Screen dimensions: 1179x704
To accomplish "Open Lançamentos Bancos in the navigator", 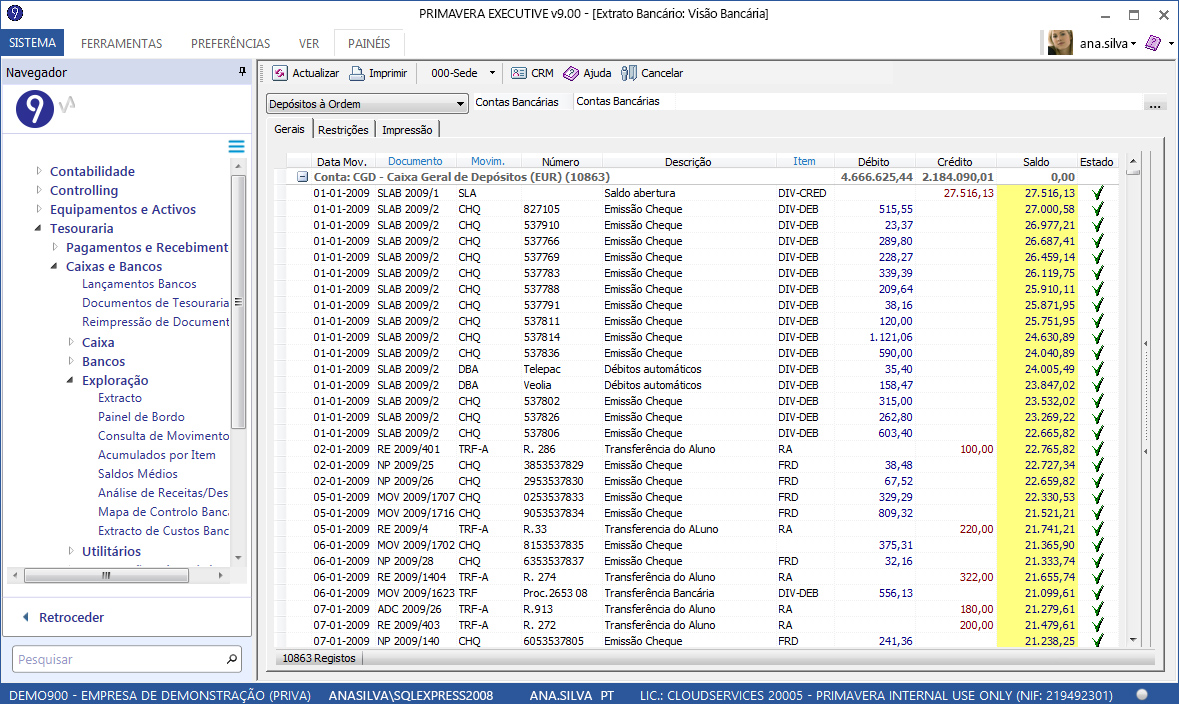I will click(139, 284).
